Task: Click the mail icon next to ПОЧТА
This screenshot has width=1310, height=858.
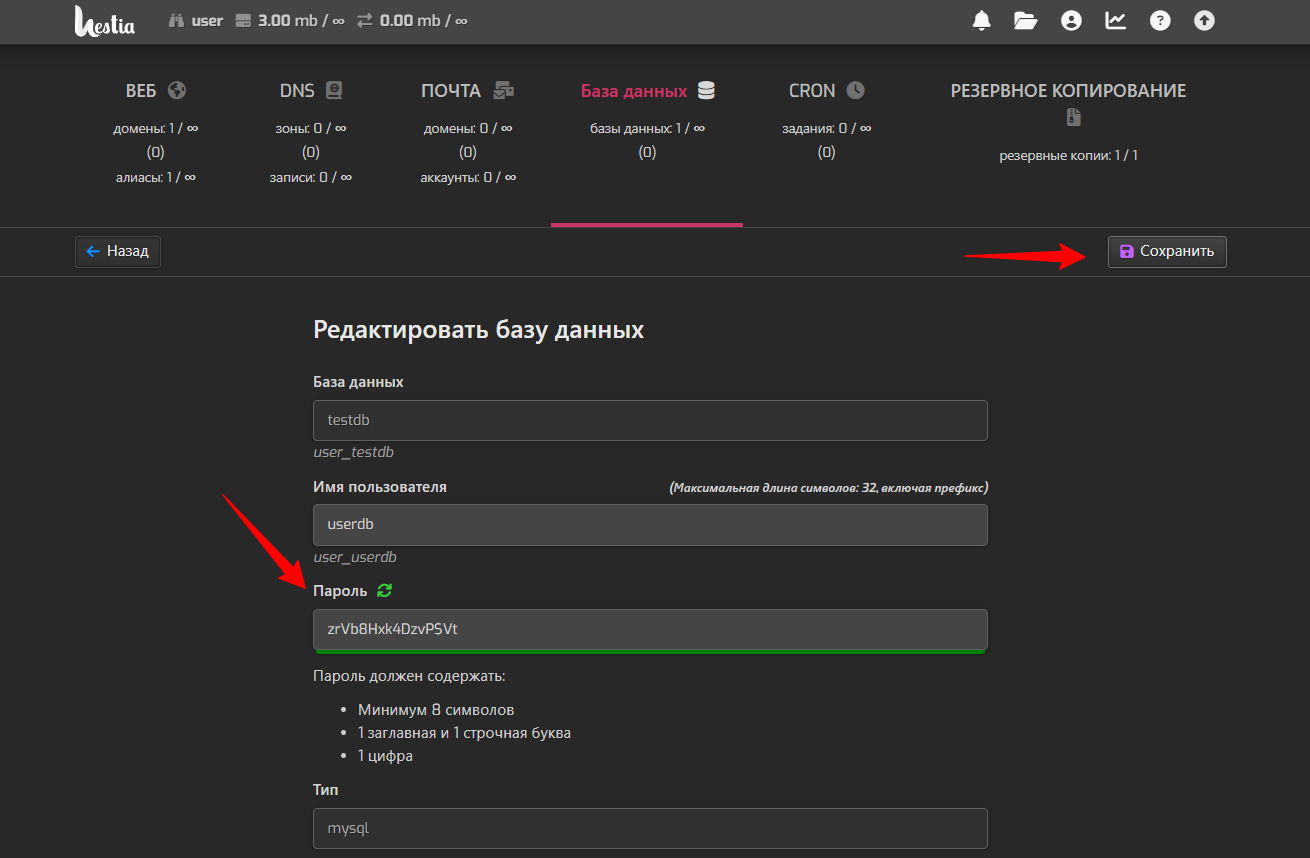Action: point(504,91)
